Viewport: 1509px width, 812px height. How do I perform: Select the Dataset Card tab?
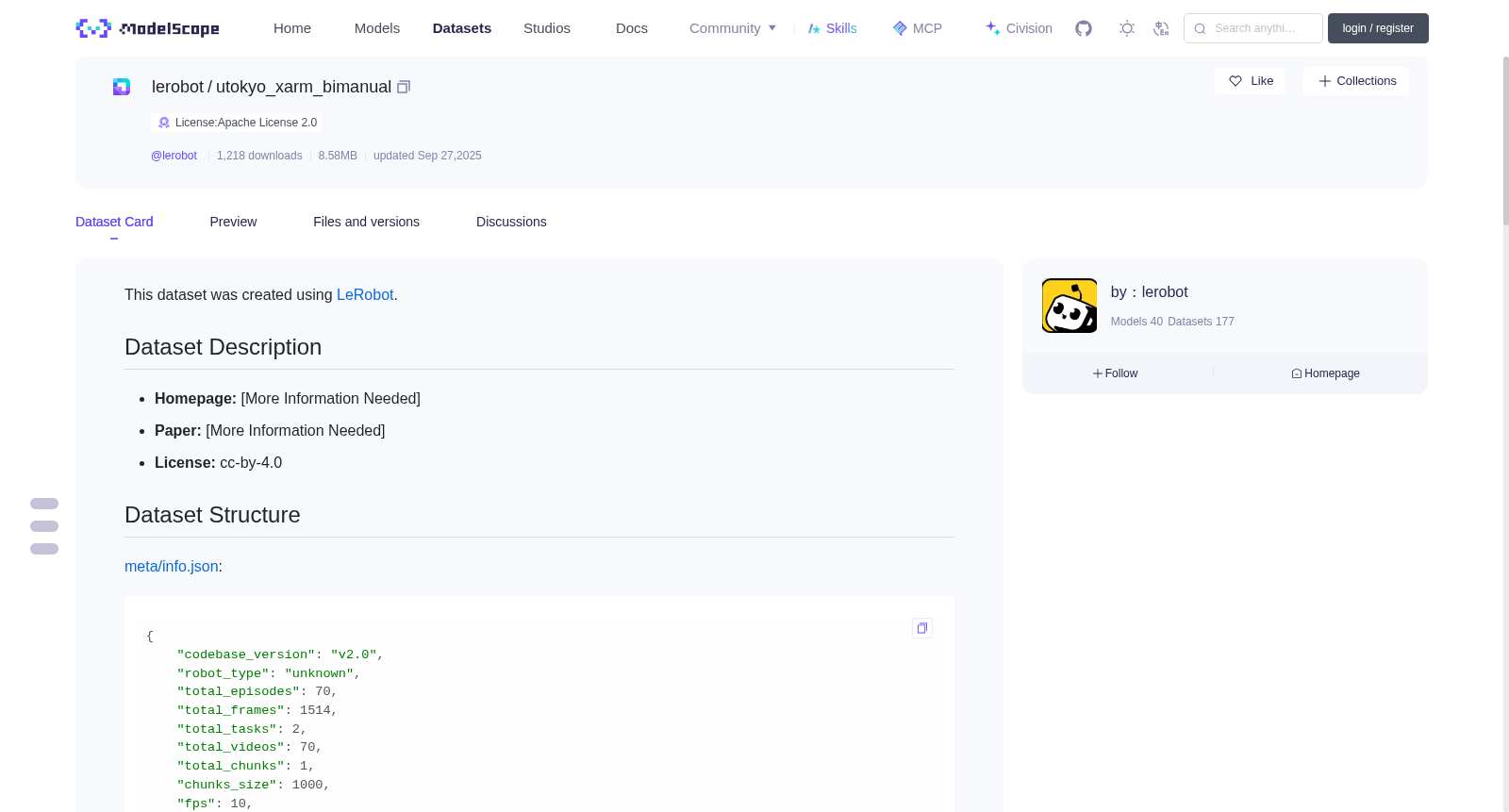click(x=114, y=222)
